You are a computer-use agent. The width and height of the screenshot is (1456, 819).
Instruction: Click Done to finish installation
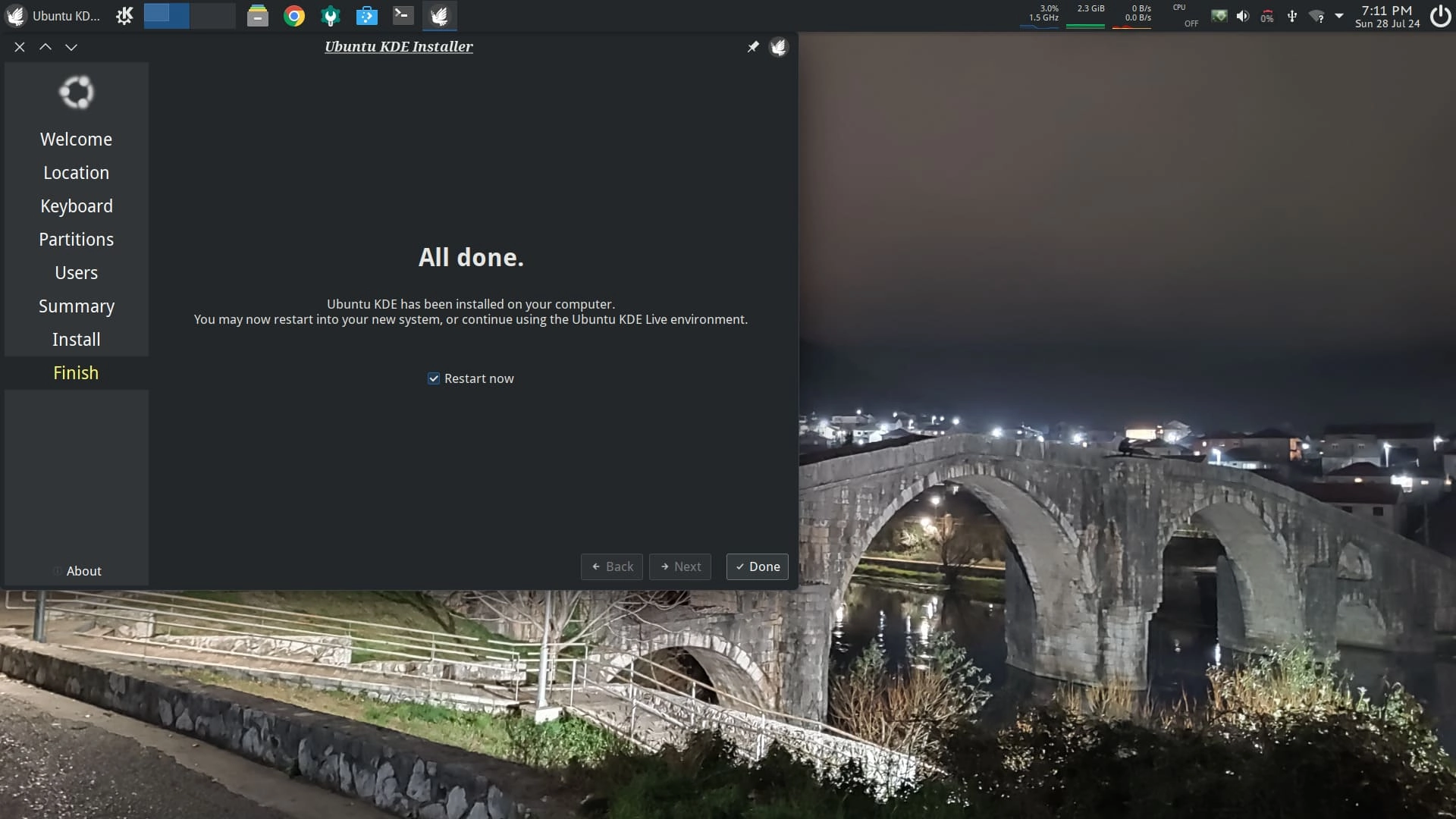[x=758, y=566]
